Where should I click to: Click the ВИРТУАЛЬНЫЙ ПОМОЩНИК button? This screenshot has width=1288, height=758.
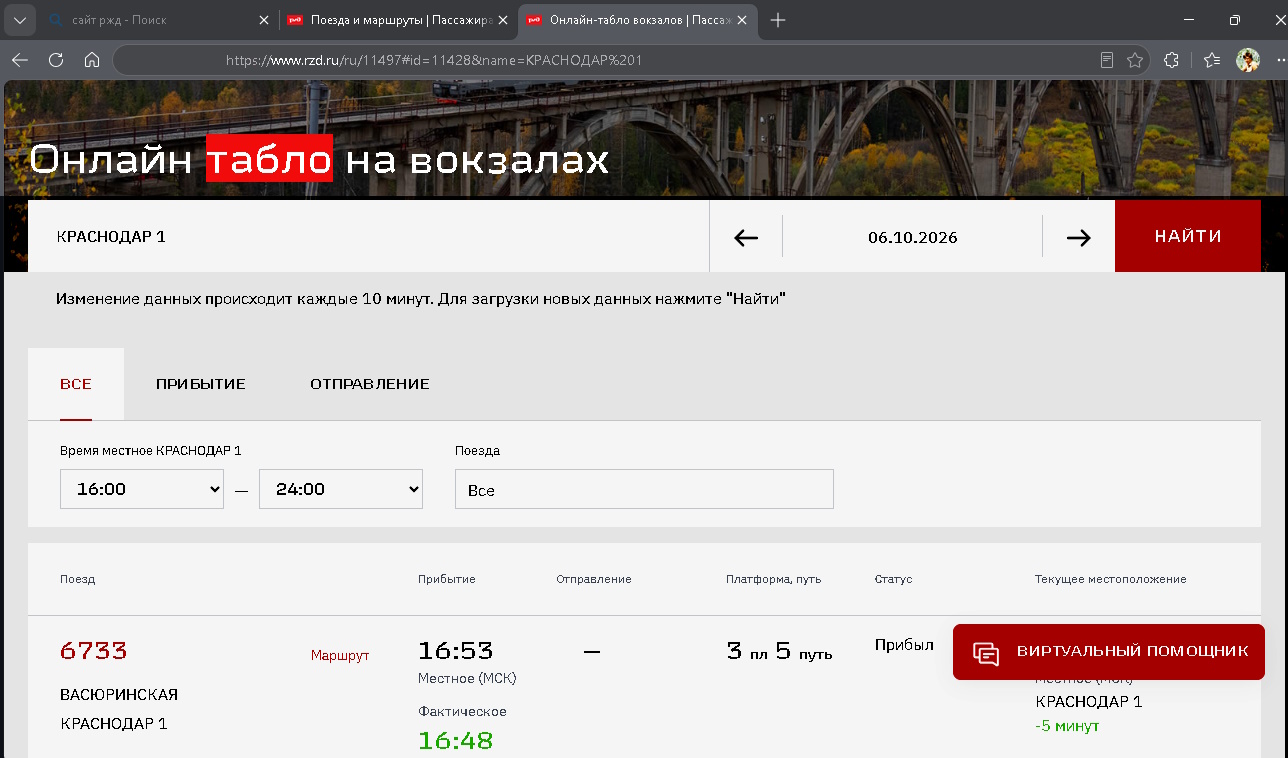tap(1109, 652)
